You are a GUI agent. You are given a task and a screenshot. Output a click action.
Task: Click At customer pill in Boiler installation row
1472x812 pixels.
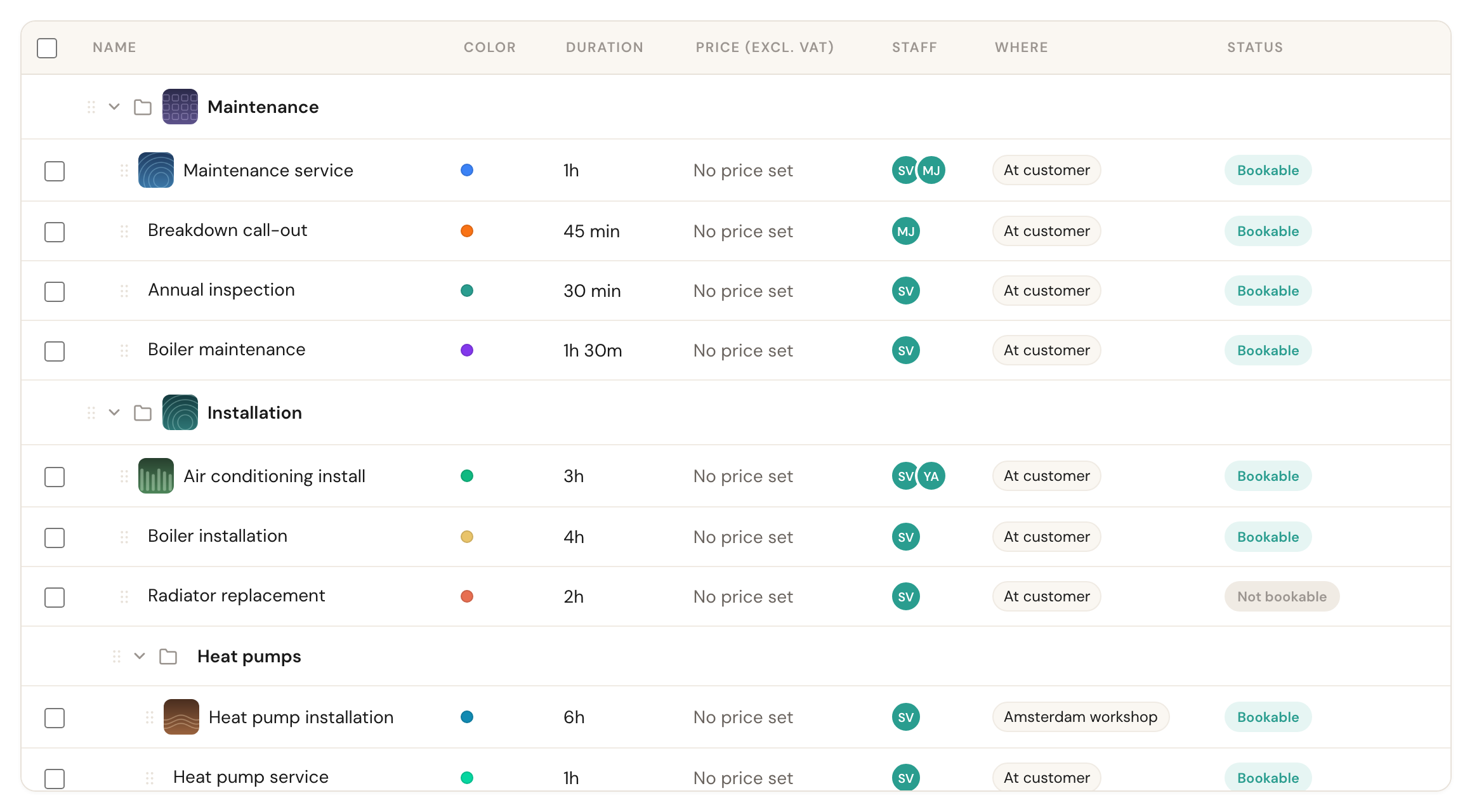point(1047,537)
